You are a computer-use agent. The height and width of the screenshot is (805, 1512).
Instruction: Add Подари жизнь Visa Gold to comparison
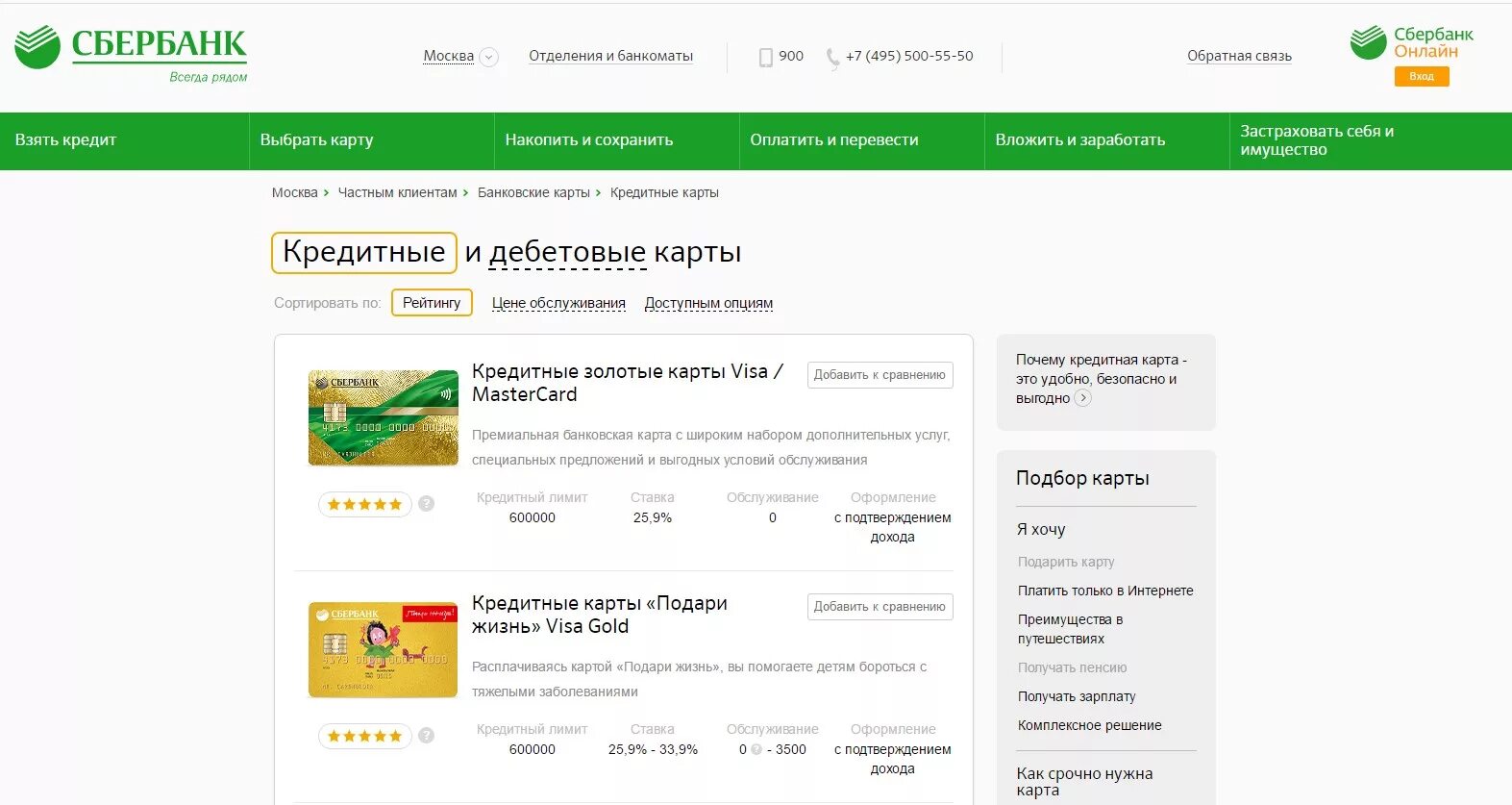click(880, 607)
